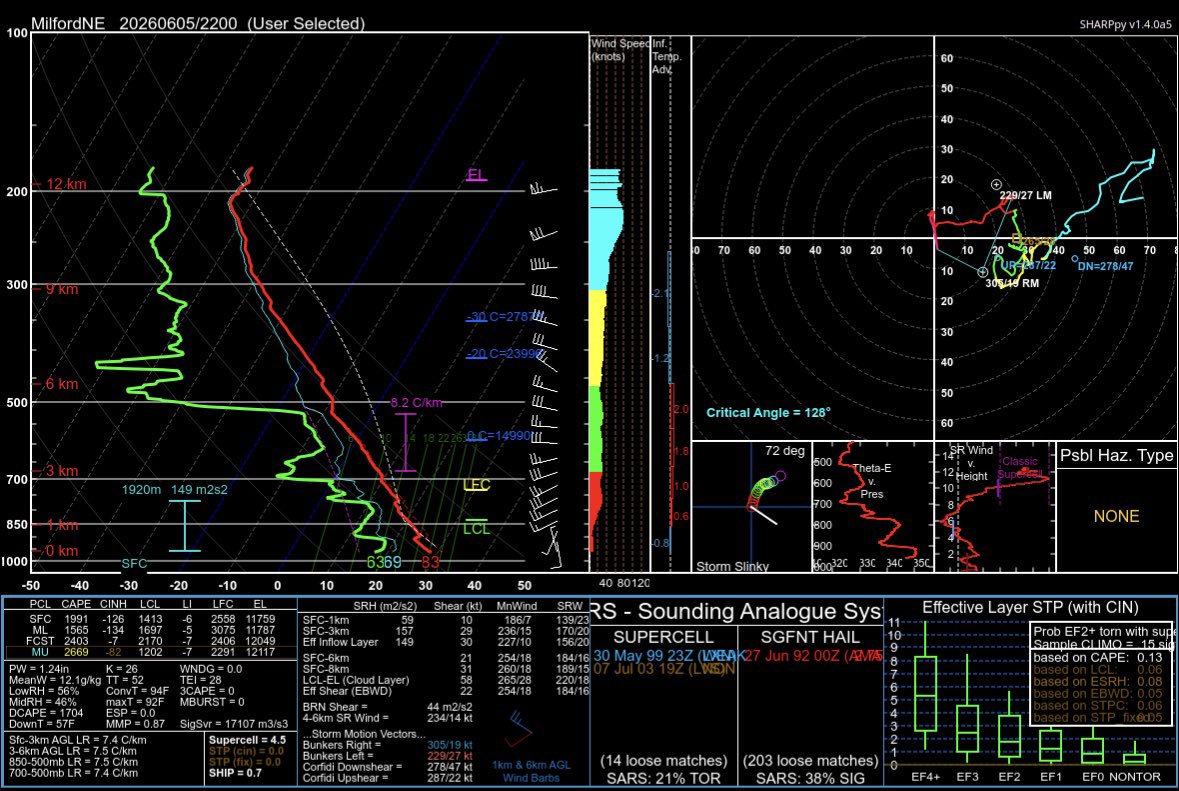Open the 27 Jun 92 00Z hail analogue
This screenshot has height=791, width=1179.
pos(813,656)
